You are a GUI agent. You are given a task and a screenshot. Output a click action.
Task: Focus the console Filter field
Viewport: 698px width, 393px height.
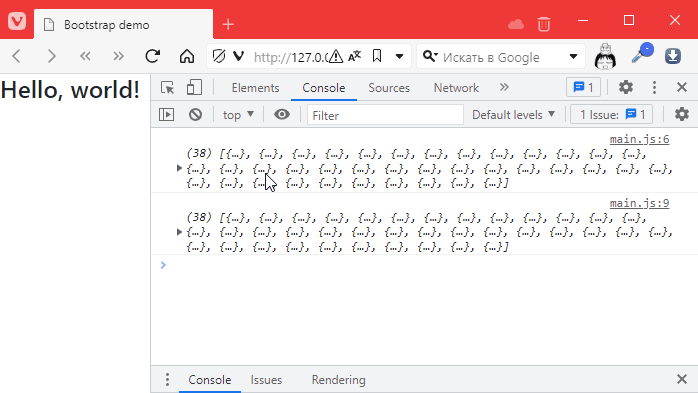tap(385, 115)
